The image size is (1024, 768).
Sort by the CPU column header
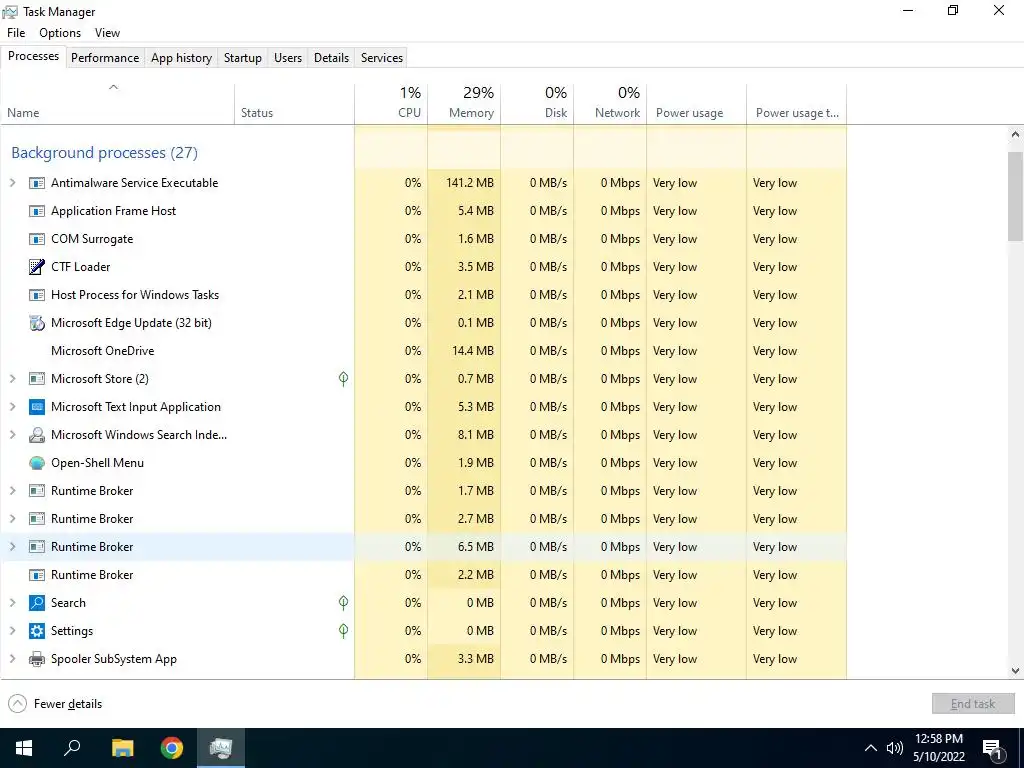point(391,104)
